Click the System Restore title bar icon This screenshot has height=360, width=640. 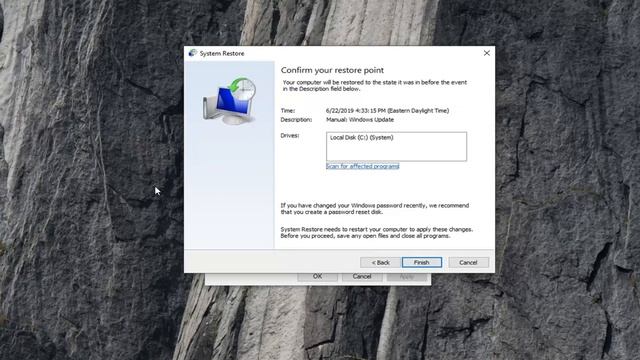tap(193, 53)
